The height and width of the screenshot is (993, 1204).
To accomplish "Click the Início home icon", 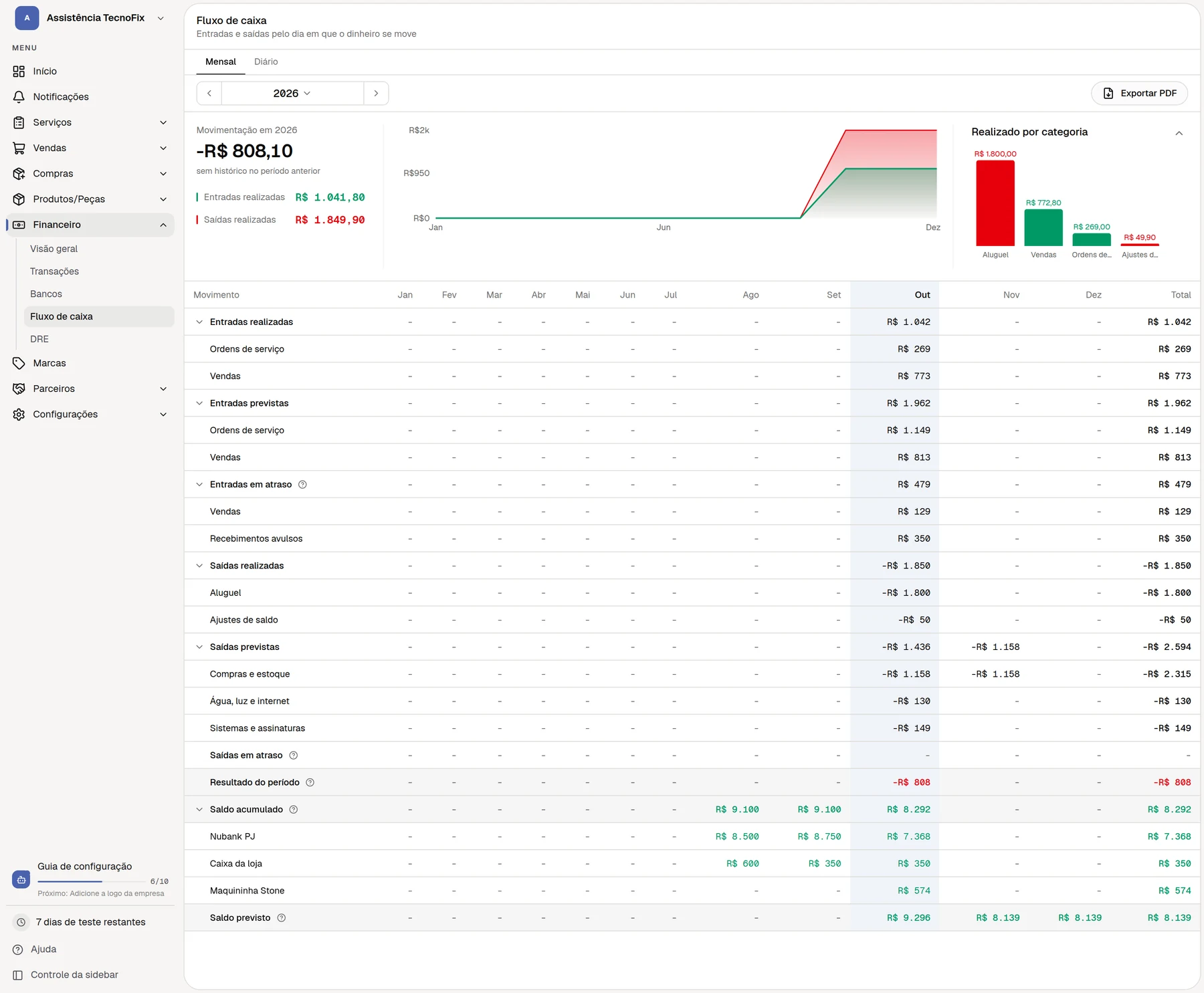I will point(19,72).
